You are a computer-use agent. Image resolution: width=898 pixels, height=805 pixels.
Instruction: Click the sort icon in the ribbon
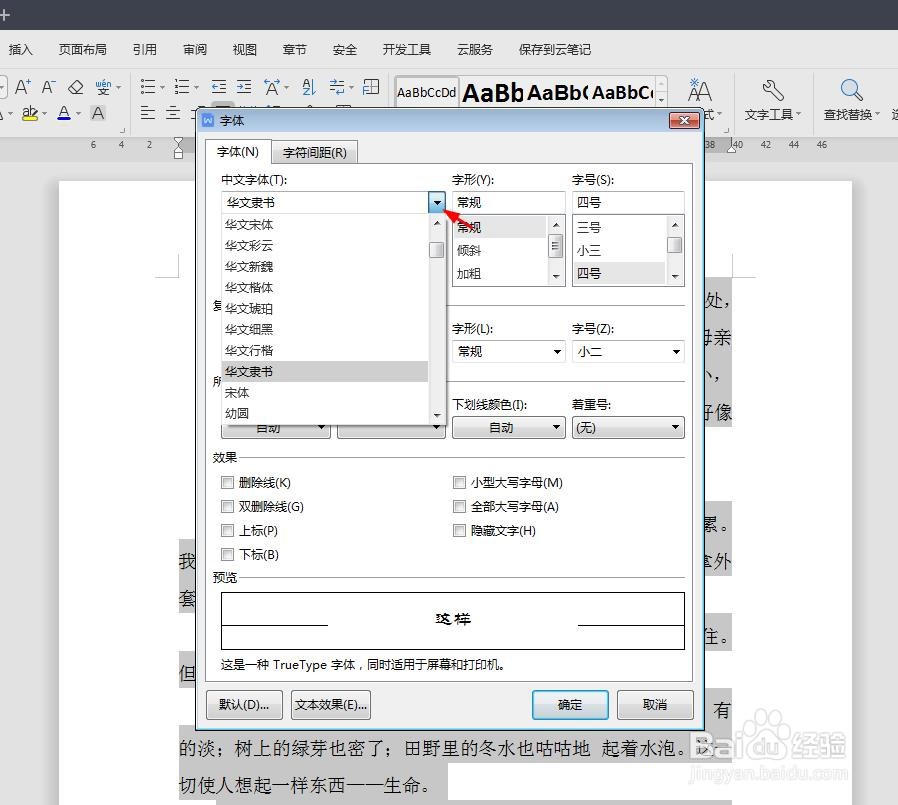[307, 86]
